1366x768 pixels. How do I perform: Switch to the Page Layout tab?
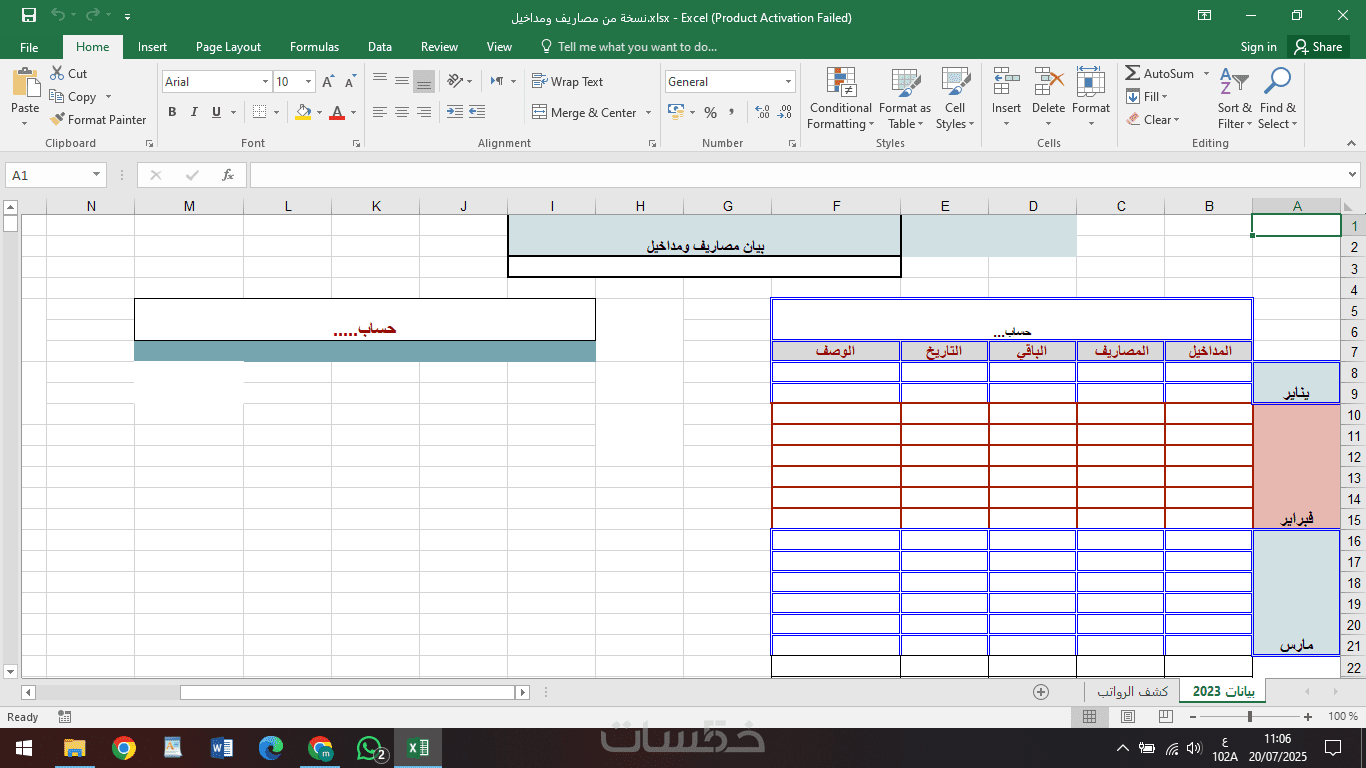[x=228, y=47]
